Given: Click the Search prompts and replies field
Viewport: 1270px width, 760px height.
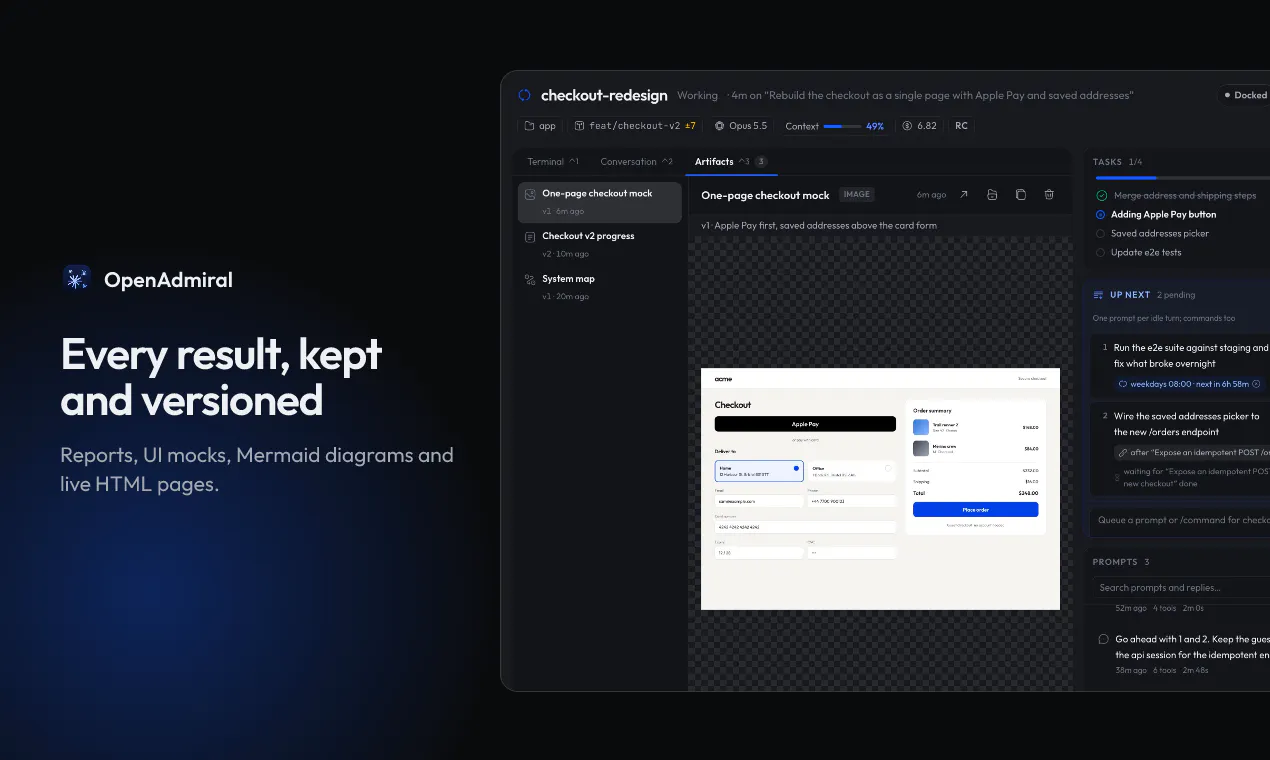Looking at the screenshot, I should click(x=1181, y=588).
